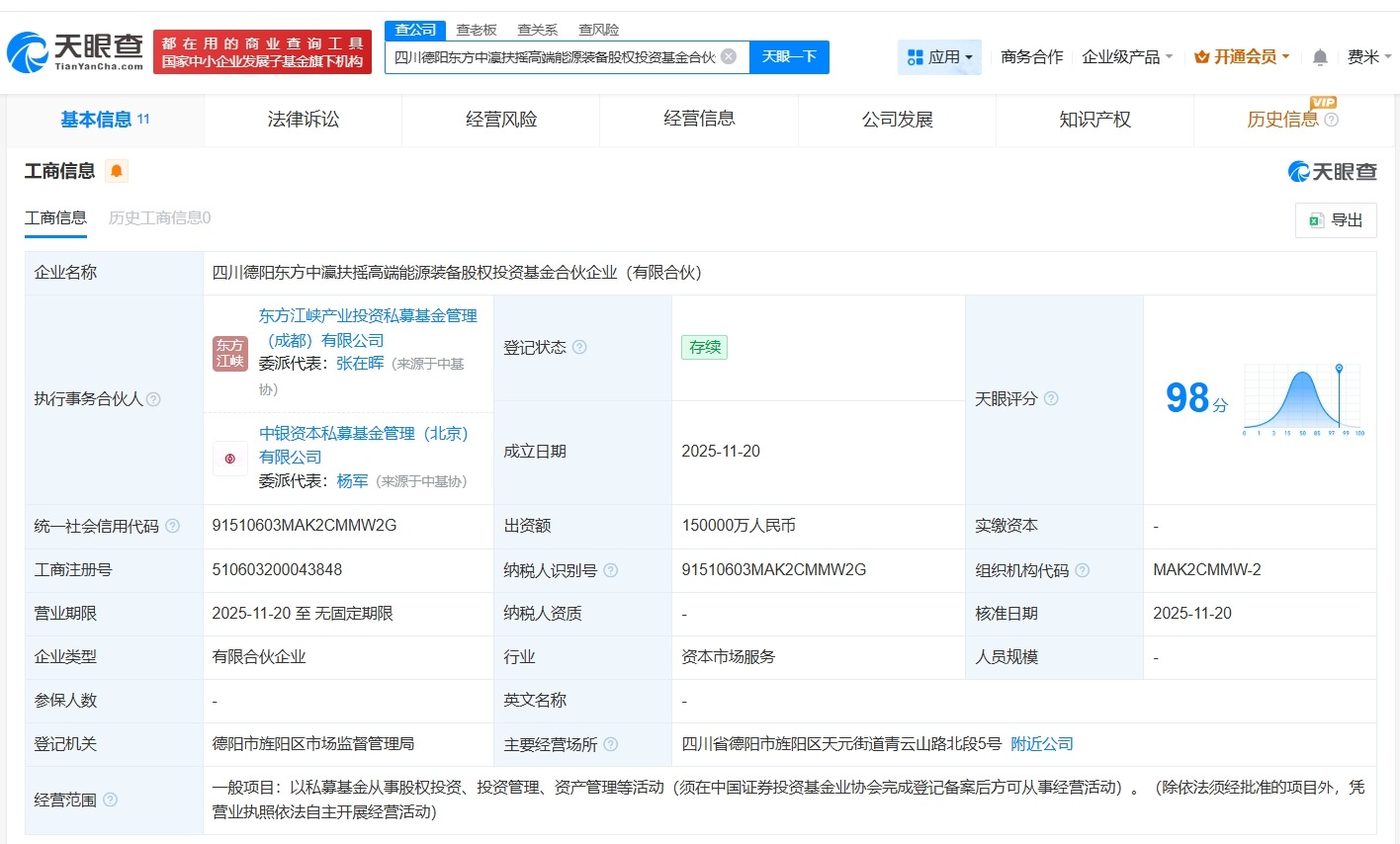Screen dimensions: 1400x844
Task: Open the 法律诉讼 tab
Action: point(302,119)
